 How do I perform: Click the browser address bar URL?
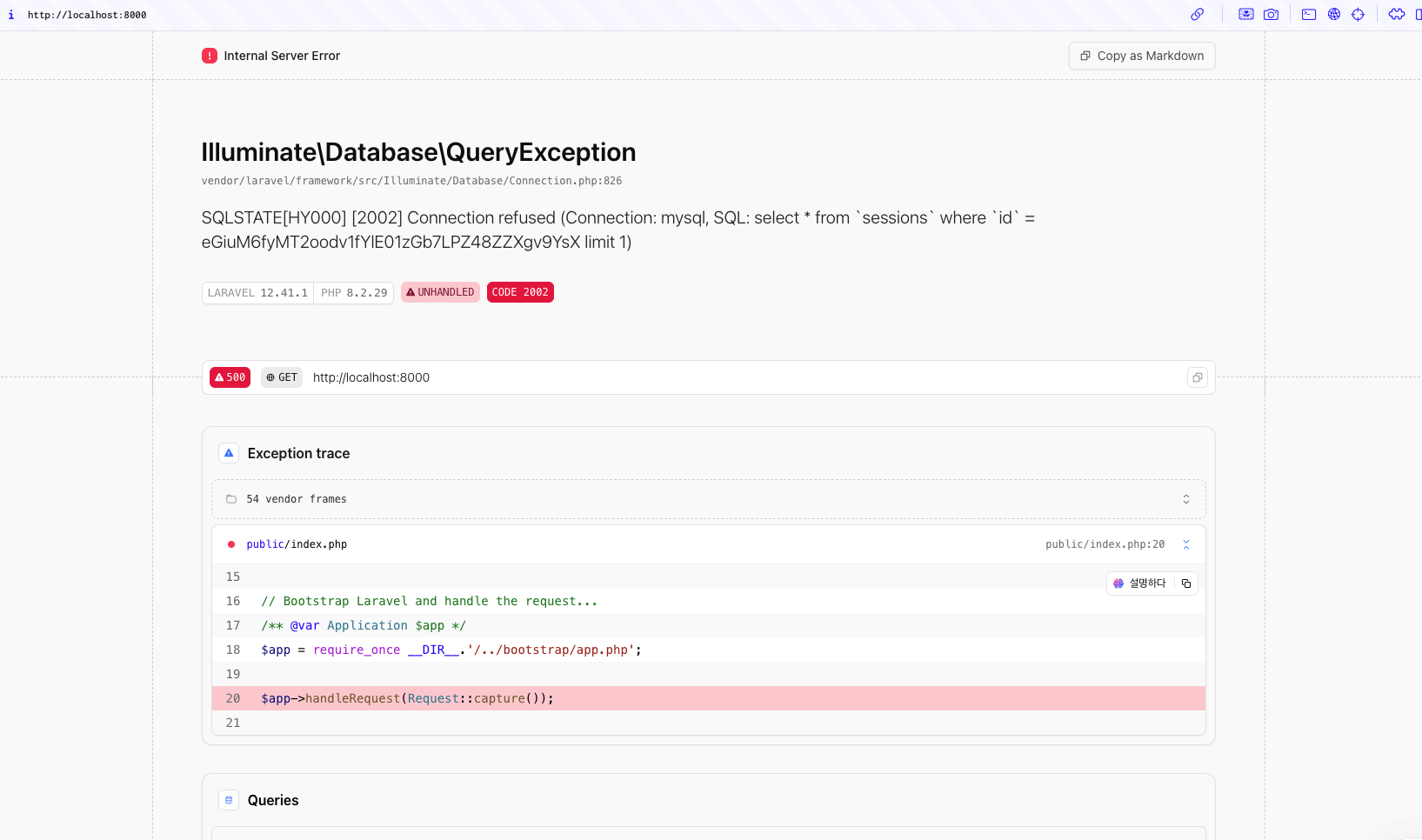coord(87,15)
